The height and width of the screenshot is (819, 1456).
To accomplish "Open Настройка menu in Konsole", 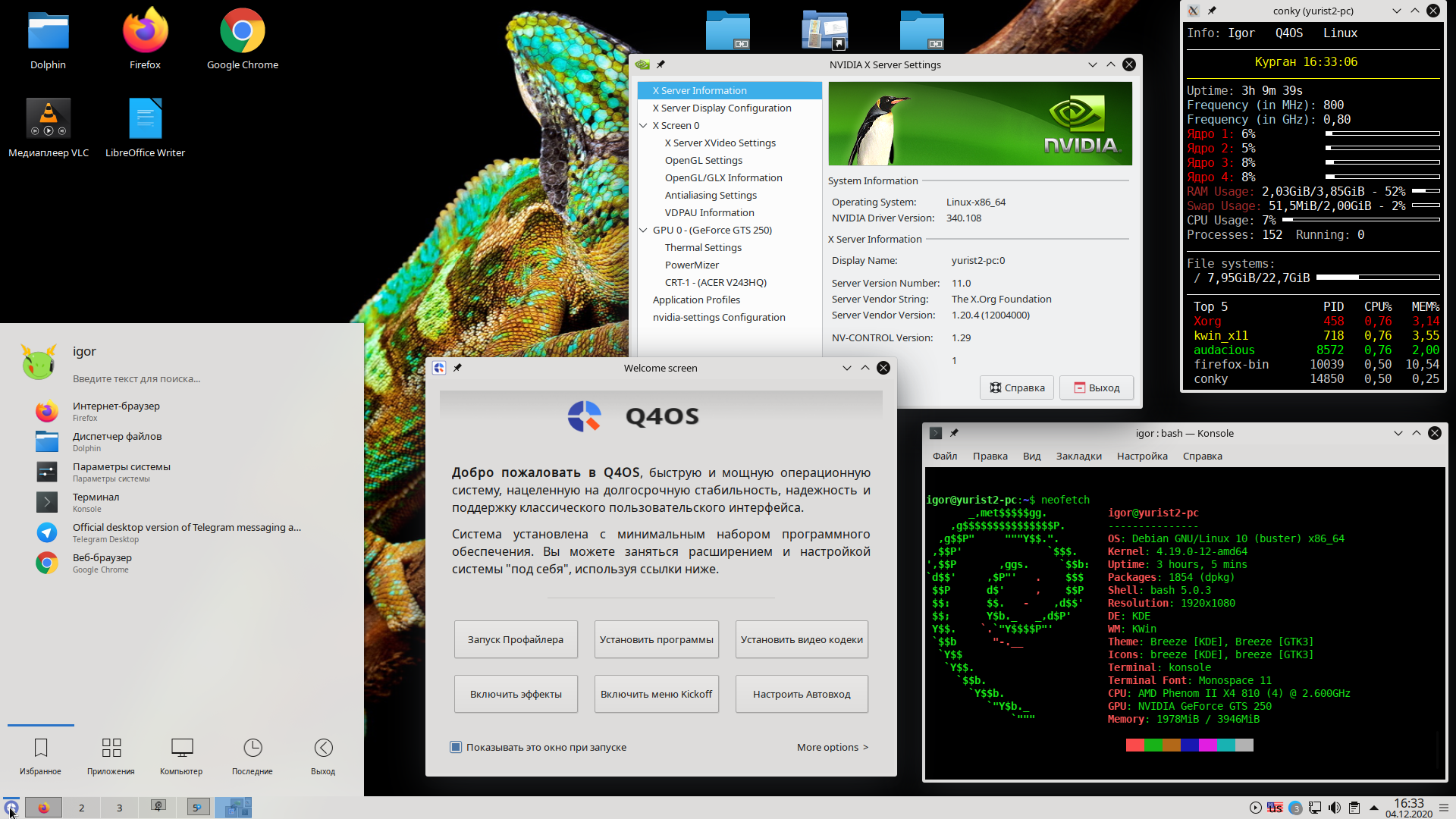I will (x=1142, y=456).
